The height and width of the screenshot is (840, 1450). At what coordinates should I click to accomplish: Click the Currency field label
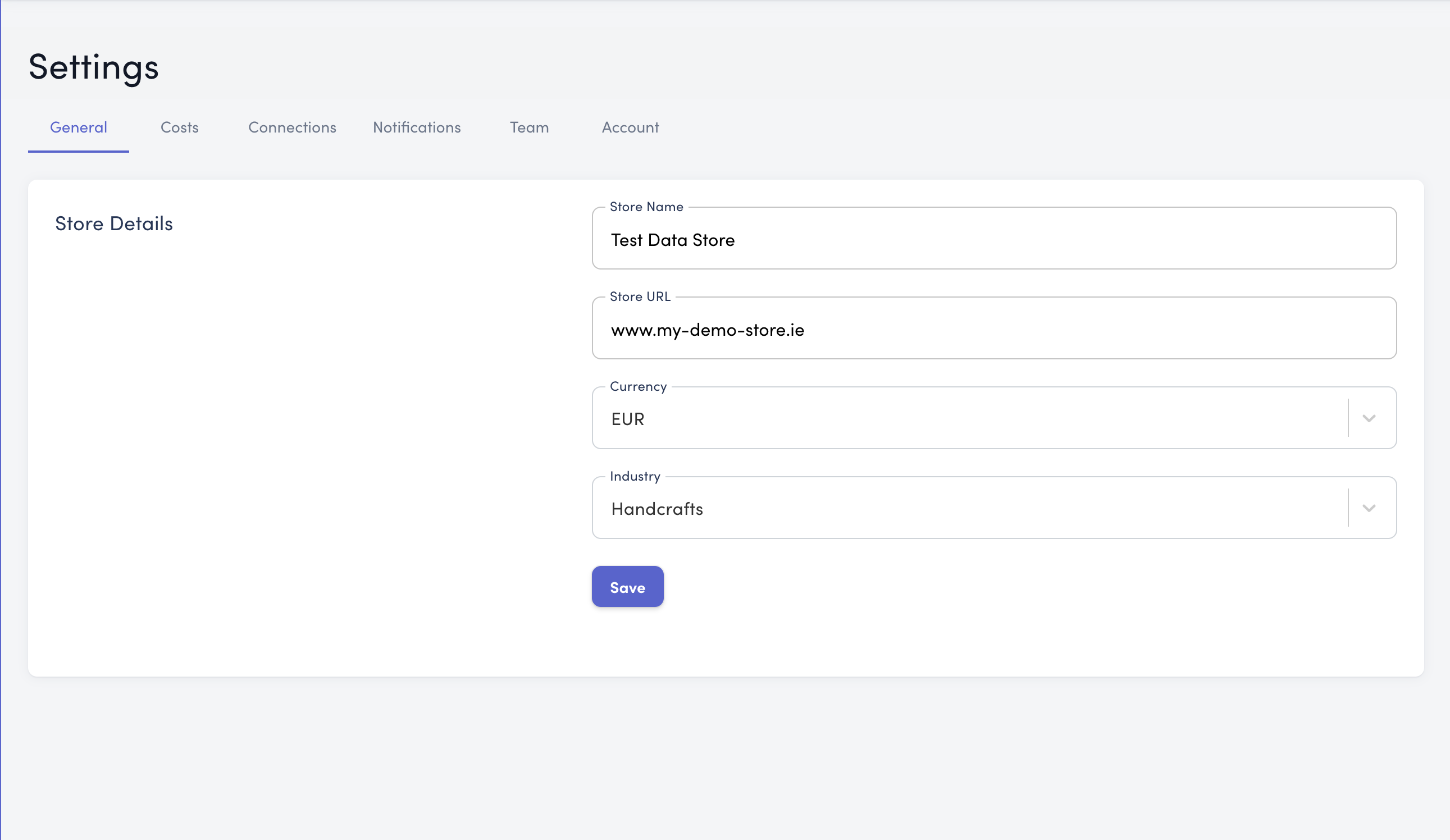click(638, 386)
